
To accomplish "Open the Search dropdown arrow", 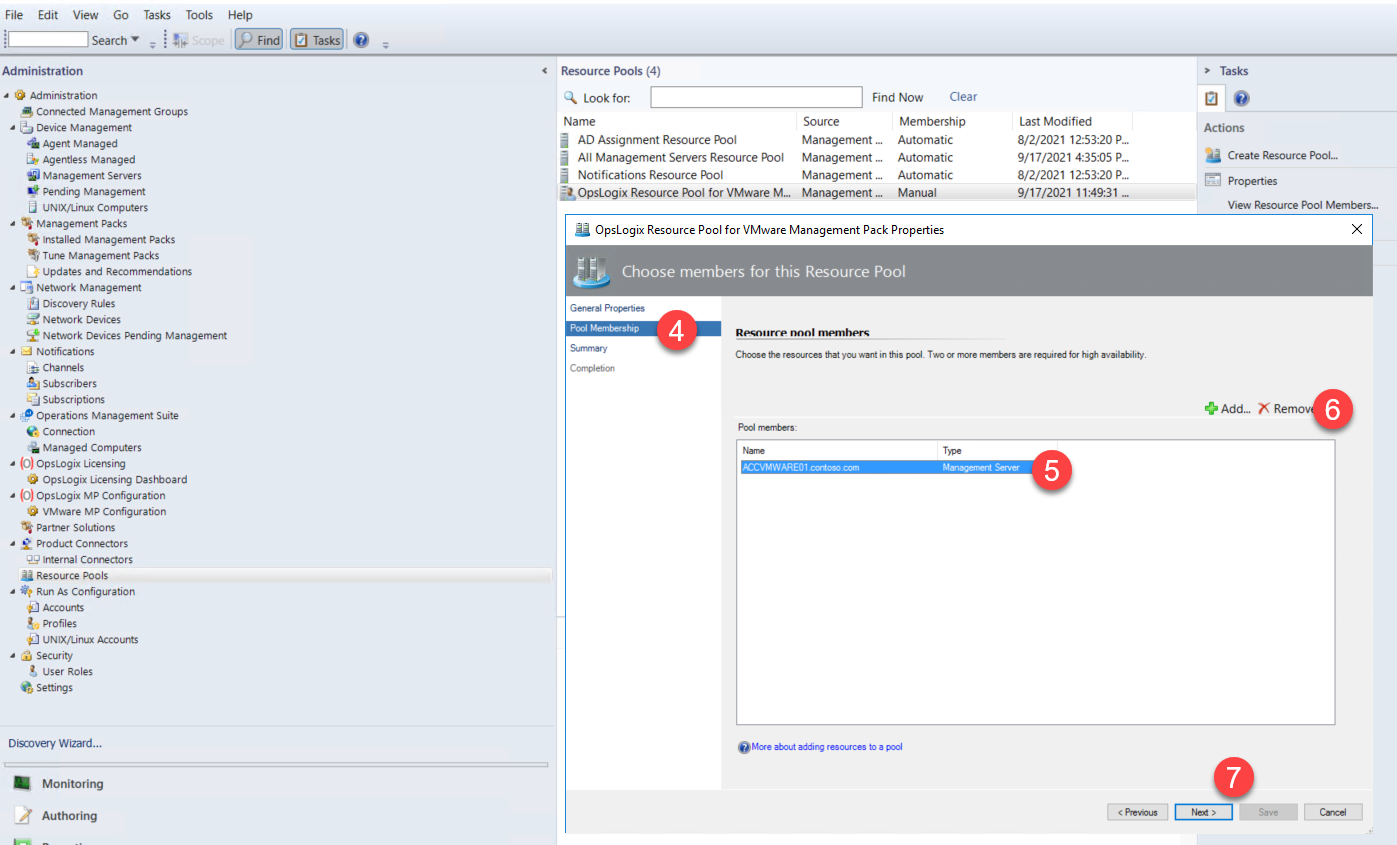I will [x=135, y=40].
